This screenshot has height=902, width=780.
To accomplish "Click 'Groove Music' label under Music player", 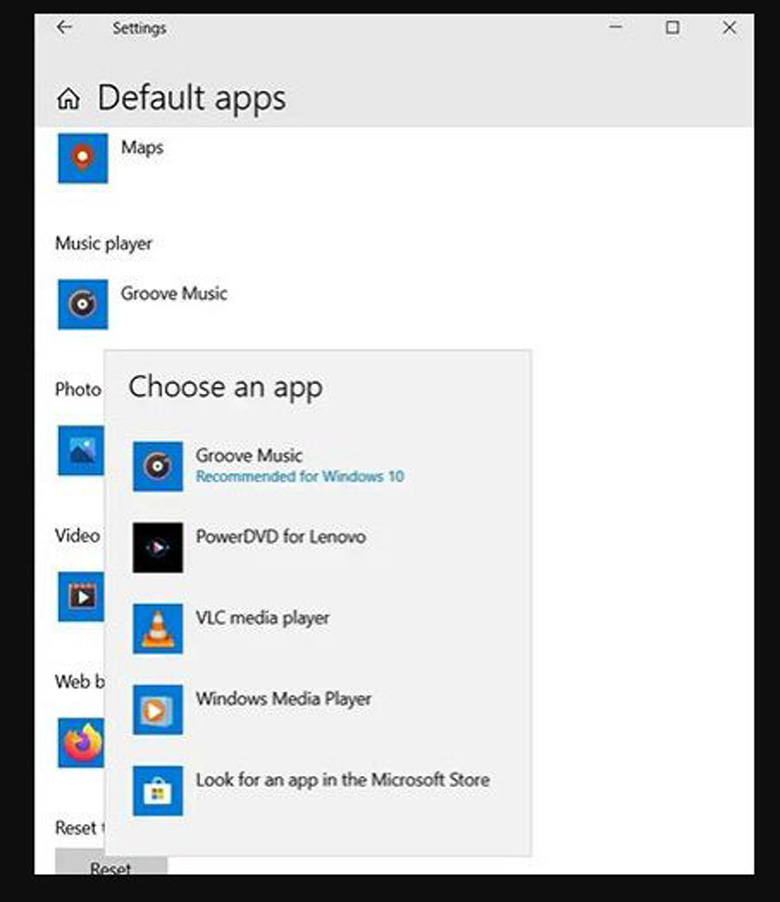I will [x=174, y=293].
